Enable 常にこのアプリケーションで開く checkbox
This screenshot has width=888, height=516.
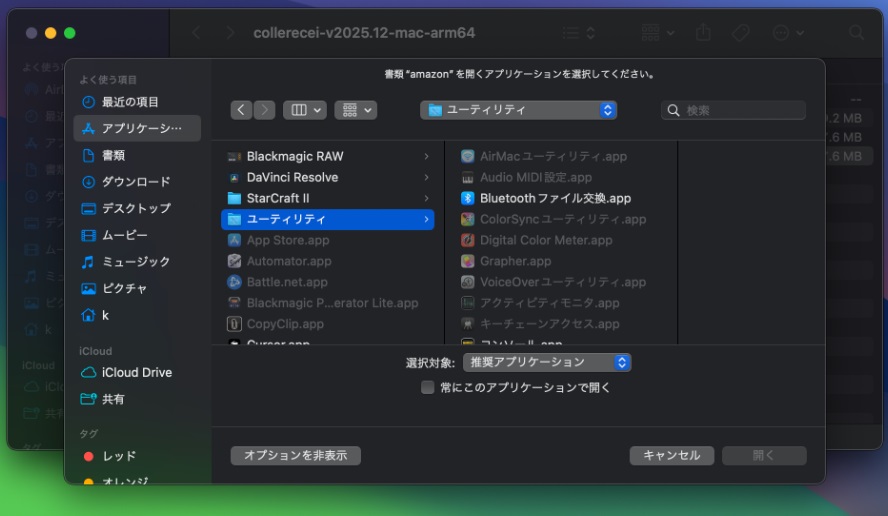click(428, 387)
